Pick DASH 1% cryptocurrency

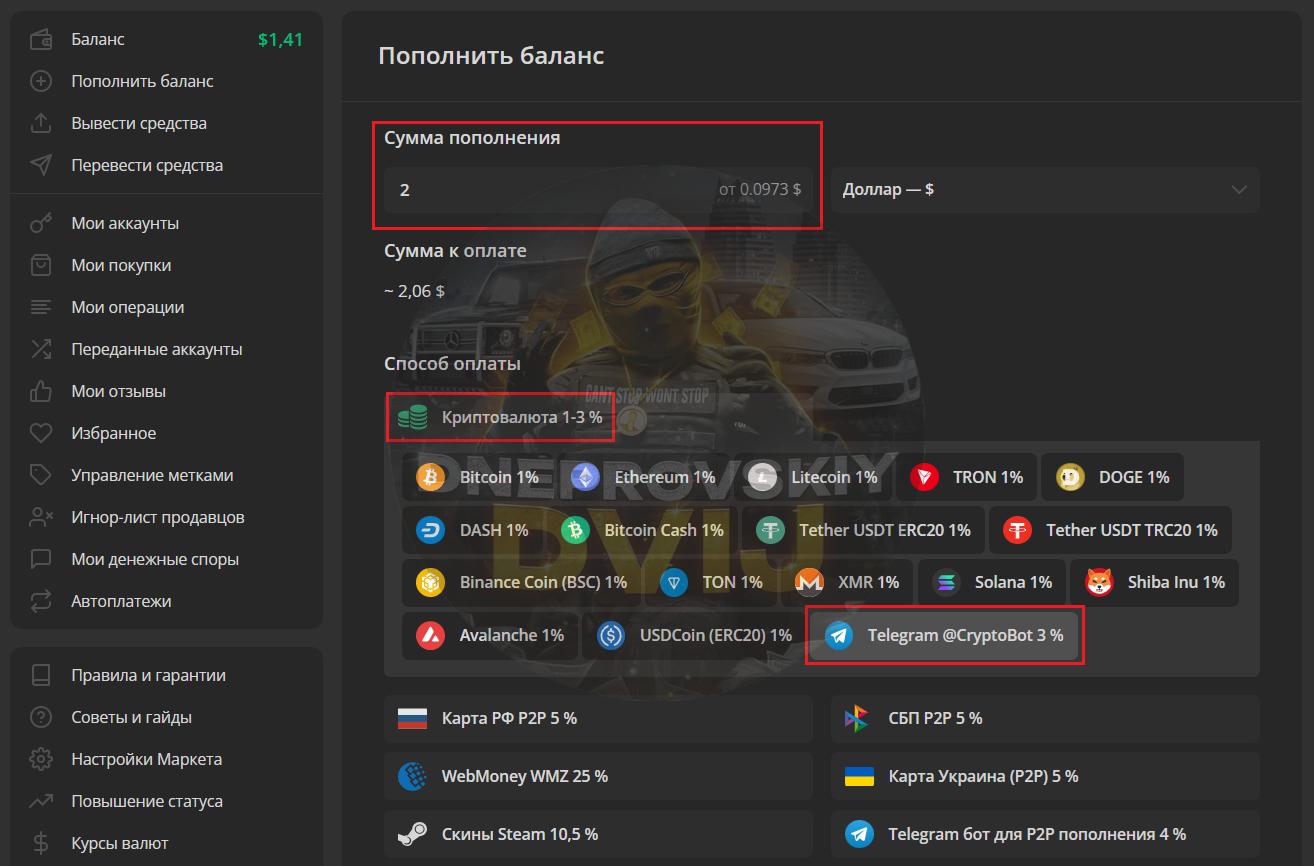coord(473,530)
